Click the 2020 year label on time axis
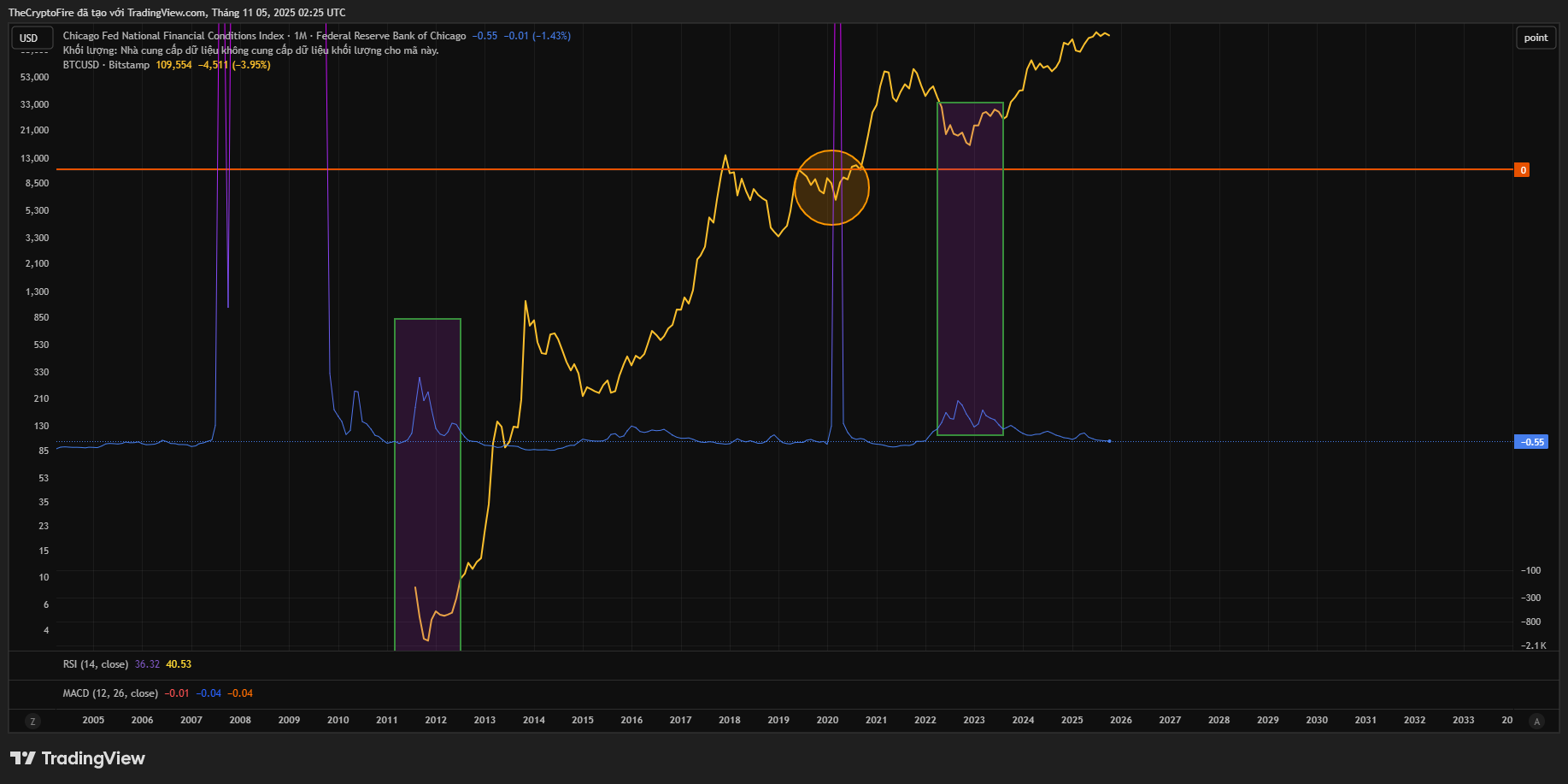This screenshot has height=784, width=1568. click(827, 720)
